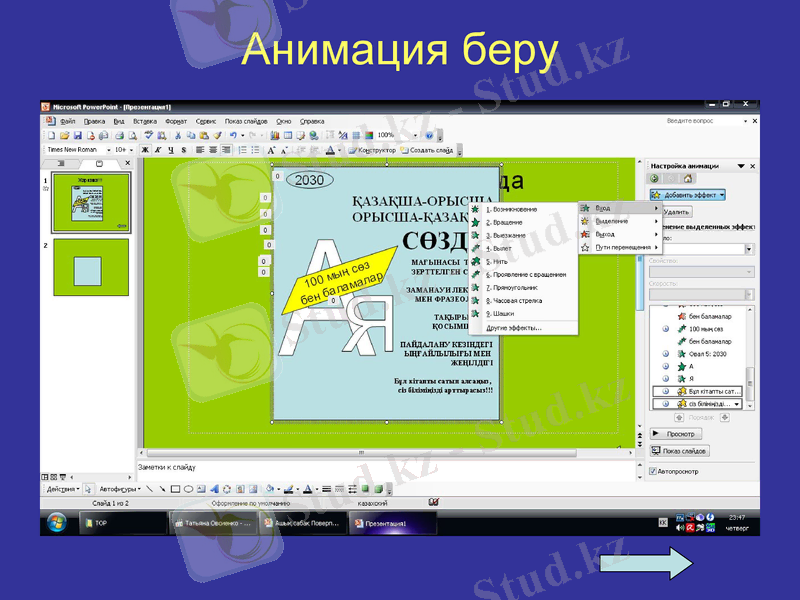Open the font color picker arrow

click(338, 150)
